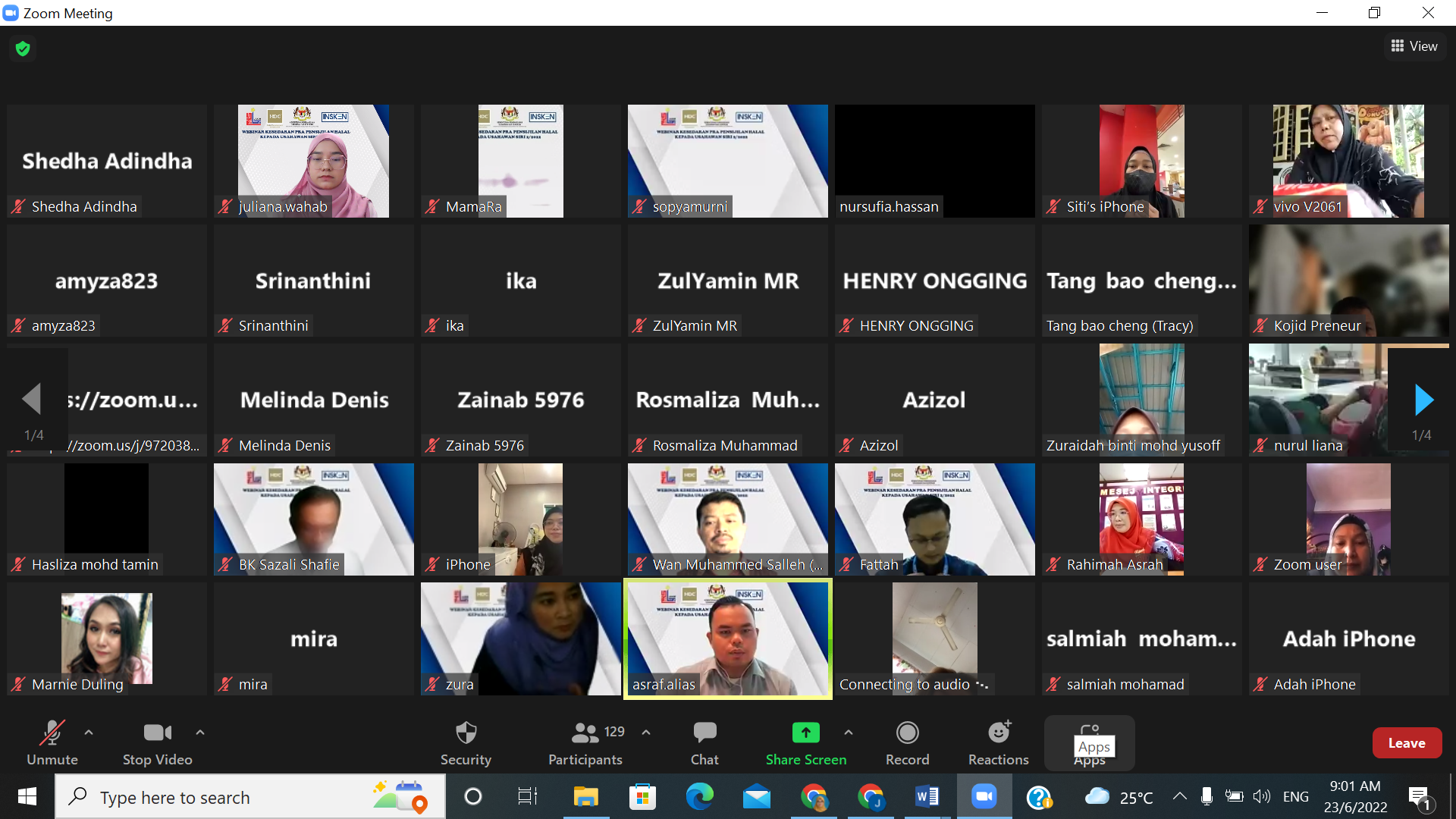Start recording with Record button
The height and width of the screenshot is (819, 1456).
[x=907, y=733]
